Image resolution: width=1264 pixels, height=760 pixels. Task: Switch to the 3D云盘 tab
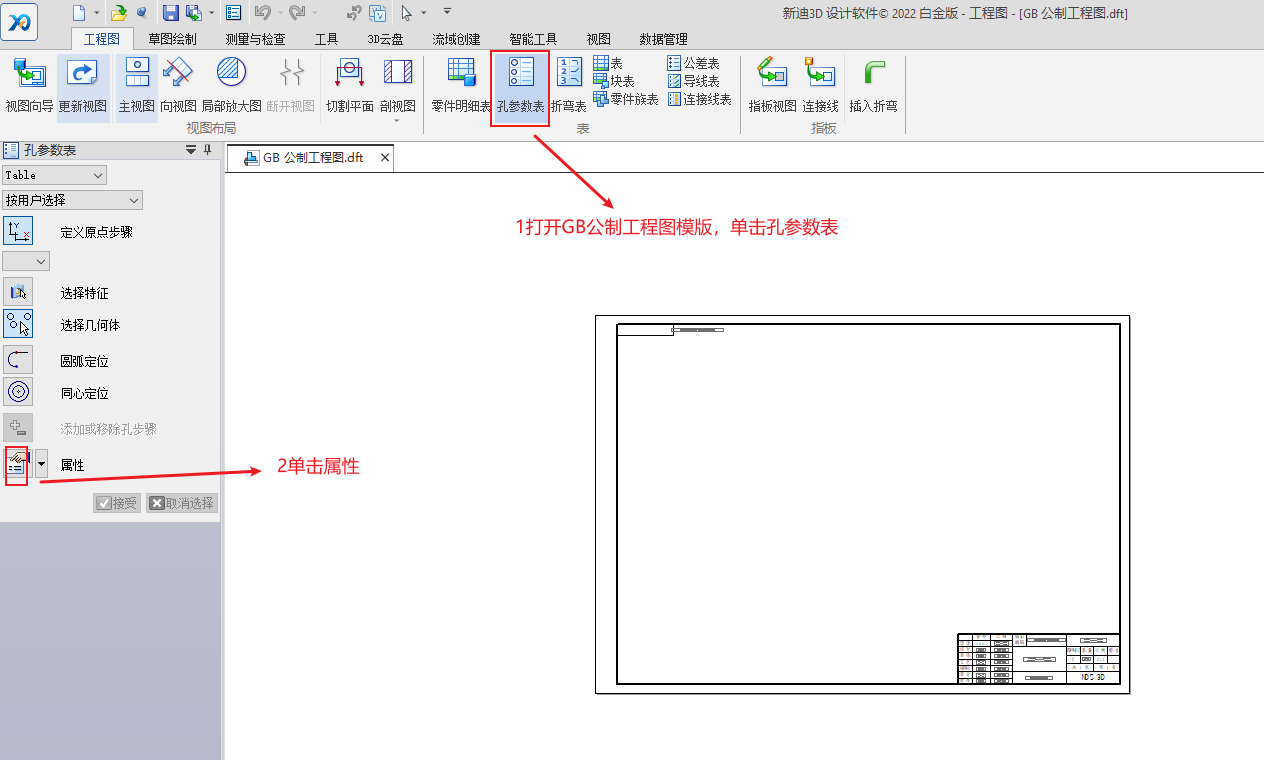[x=385, y=39]
